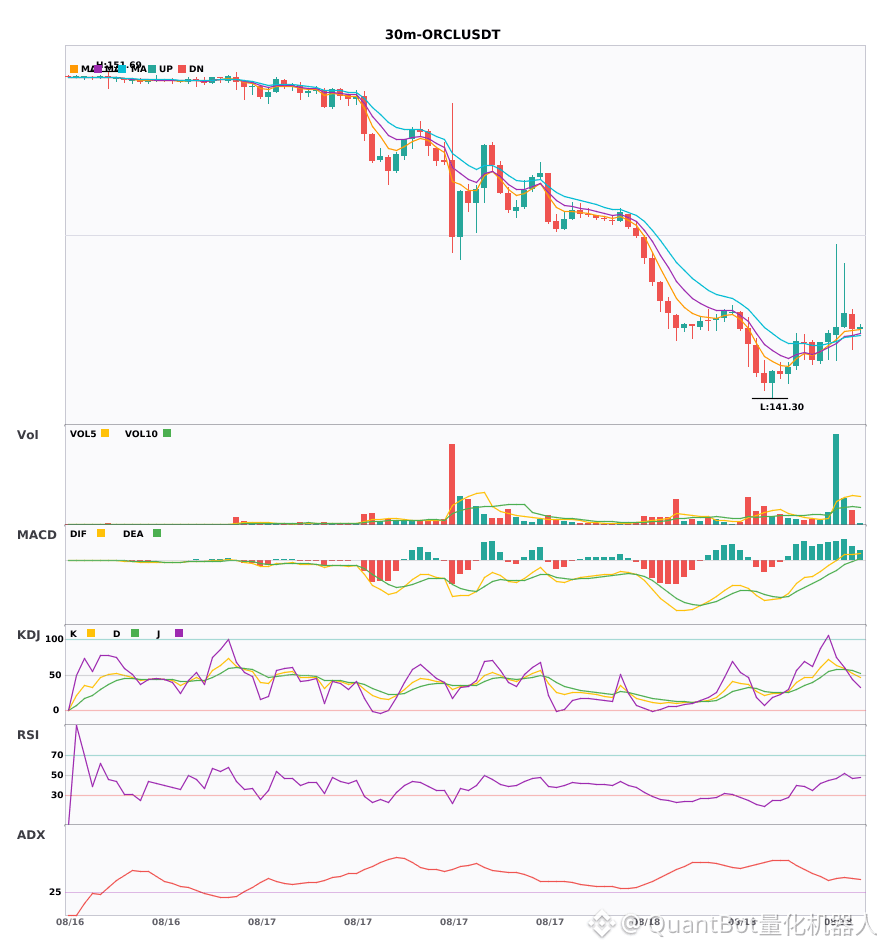The width and height of the screenshot is (885, 950).
Task: Click the 25 level on ADX axis
Action: [55, 892]
